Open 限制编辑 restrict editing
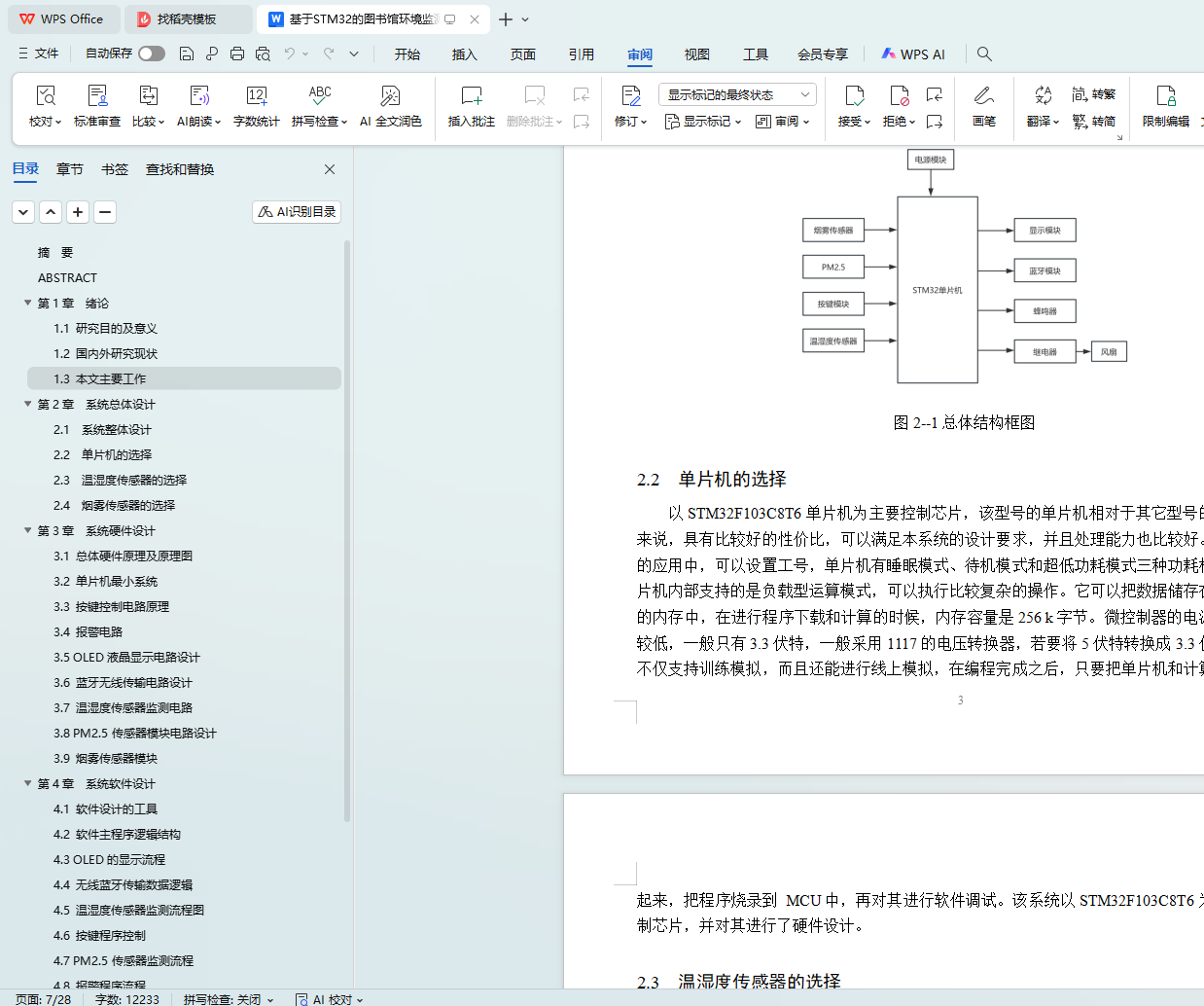 (1166, 107)
